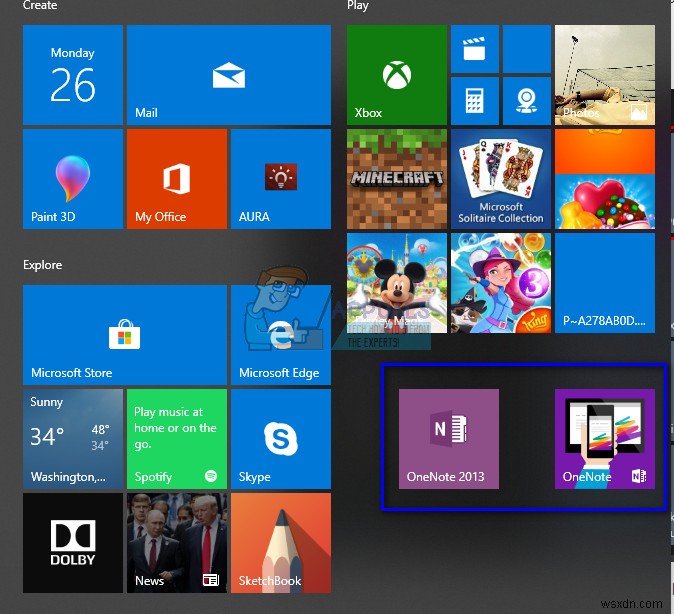The image size is (674, 614).
Task: Launch the Minecraft tile
Action: pyautogui.click(x=397, y=179)
